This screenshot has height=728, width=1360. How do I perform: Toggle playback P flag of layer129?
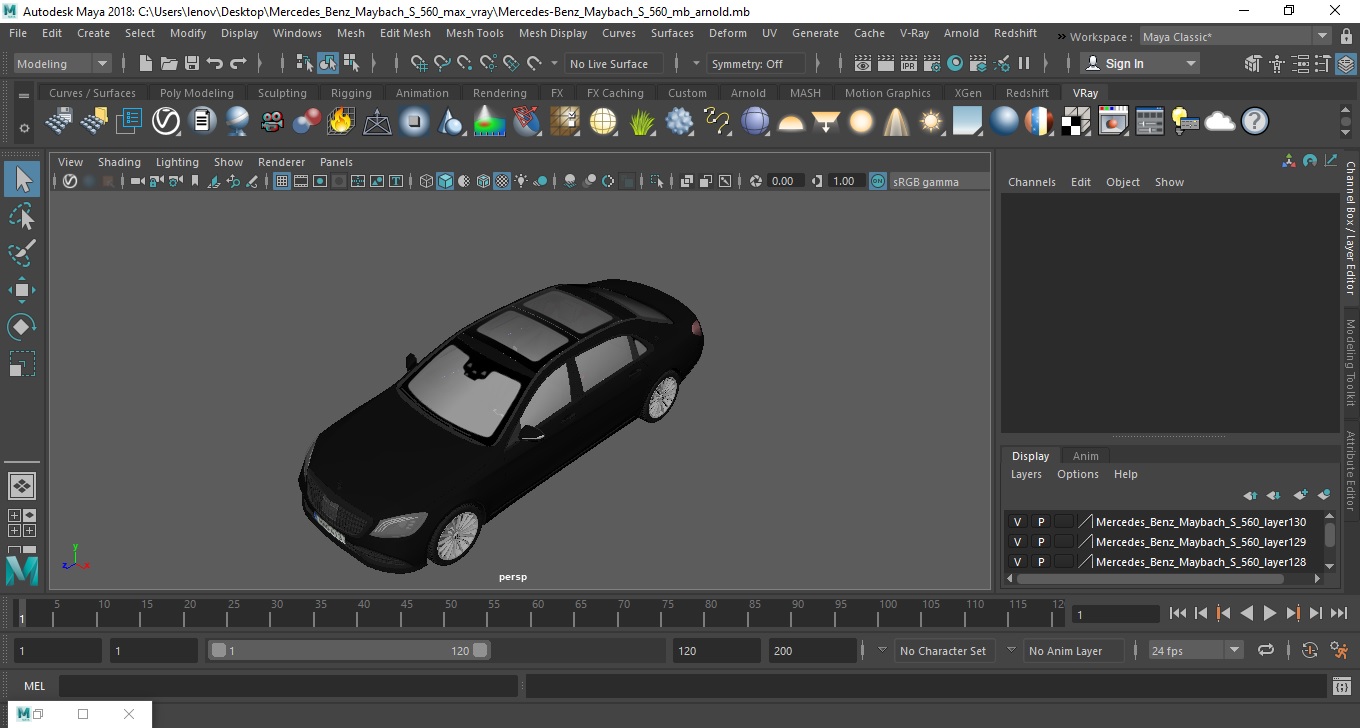(x=1041, y=542)
